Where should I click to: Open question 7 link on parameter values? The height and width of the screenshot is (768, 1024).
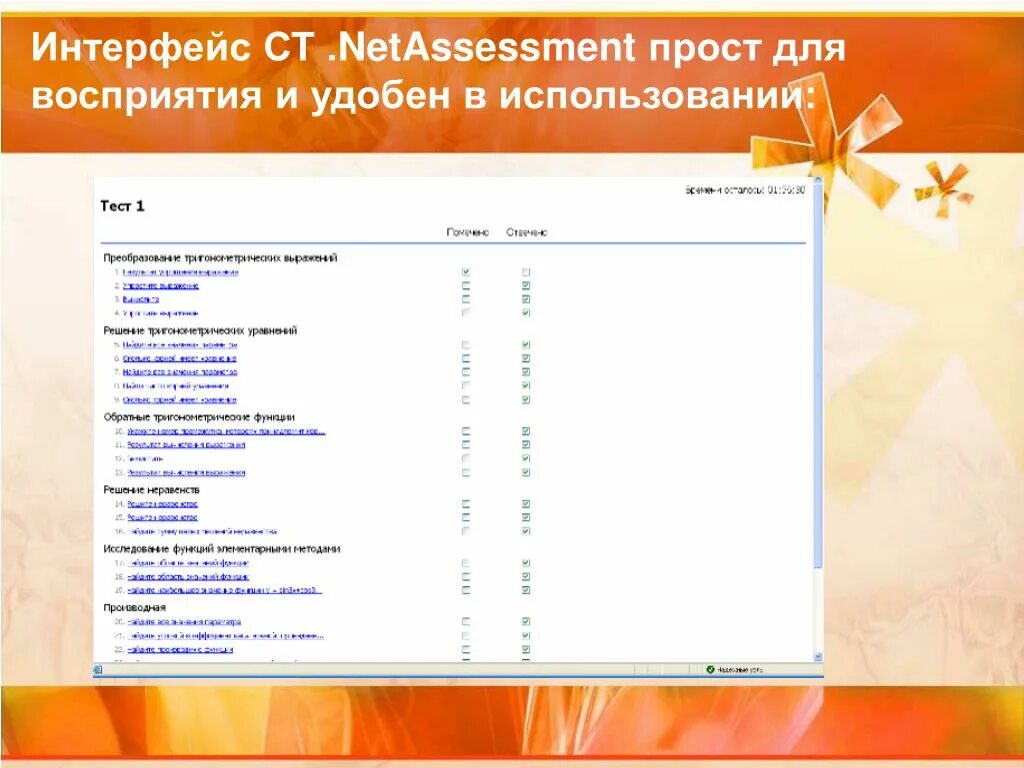tap(180, 372)
